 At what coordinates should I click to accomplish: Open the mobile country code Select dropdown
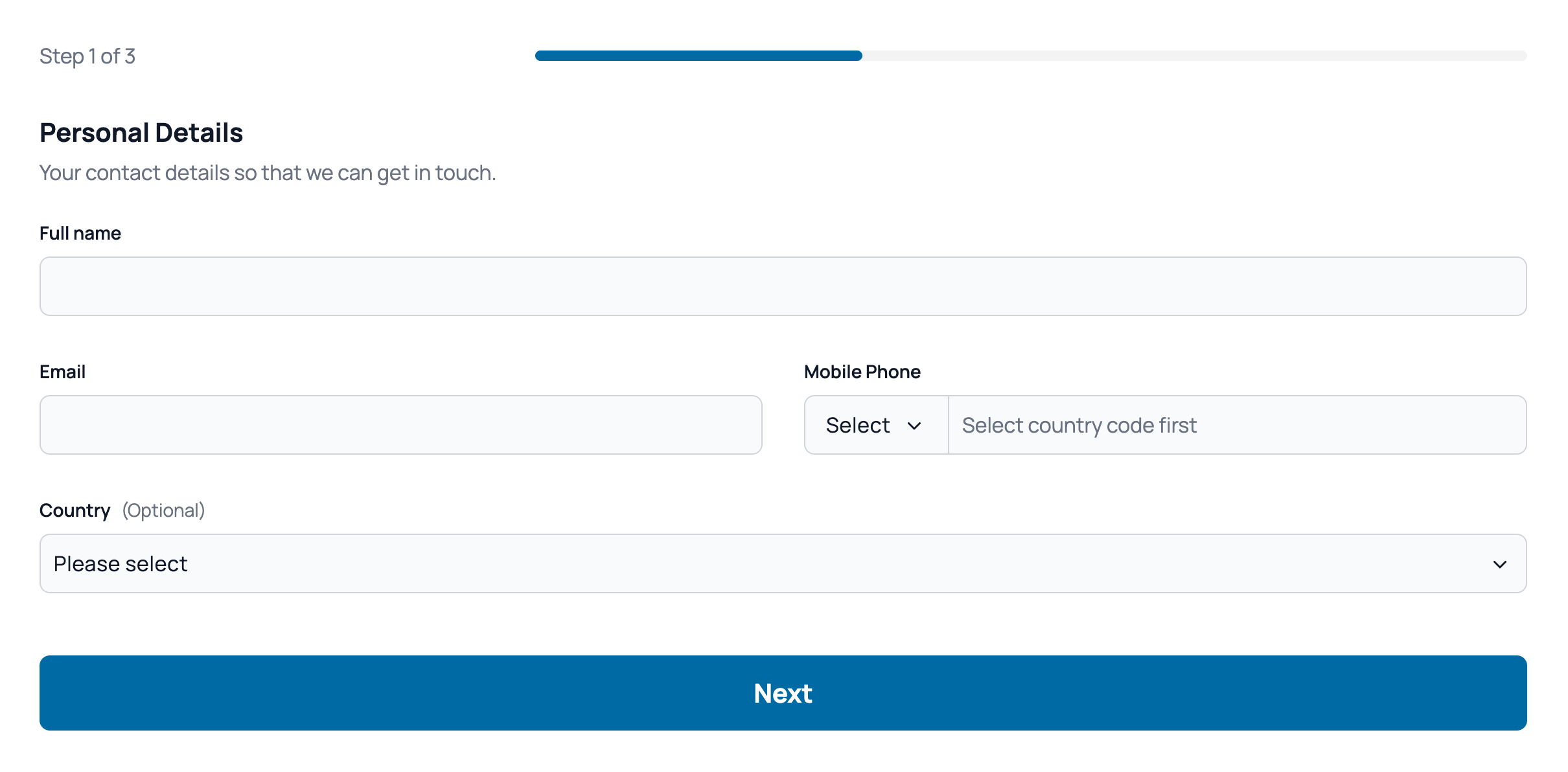[x=875, y=425]
